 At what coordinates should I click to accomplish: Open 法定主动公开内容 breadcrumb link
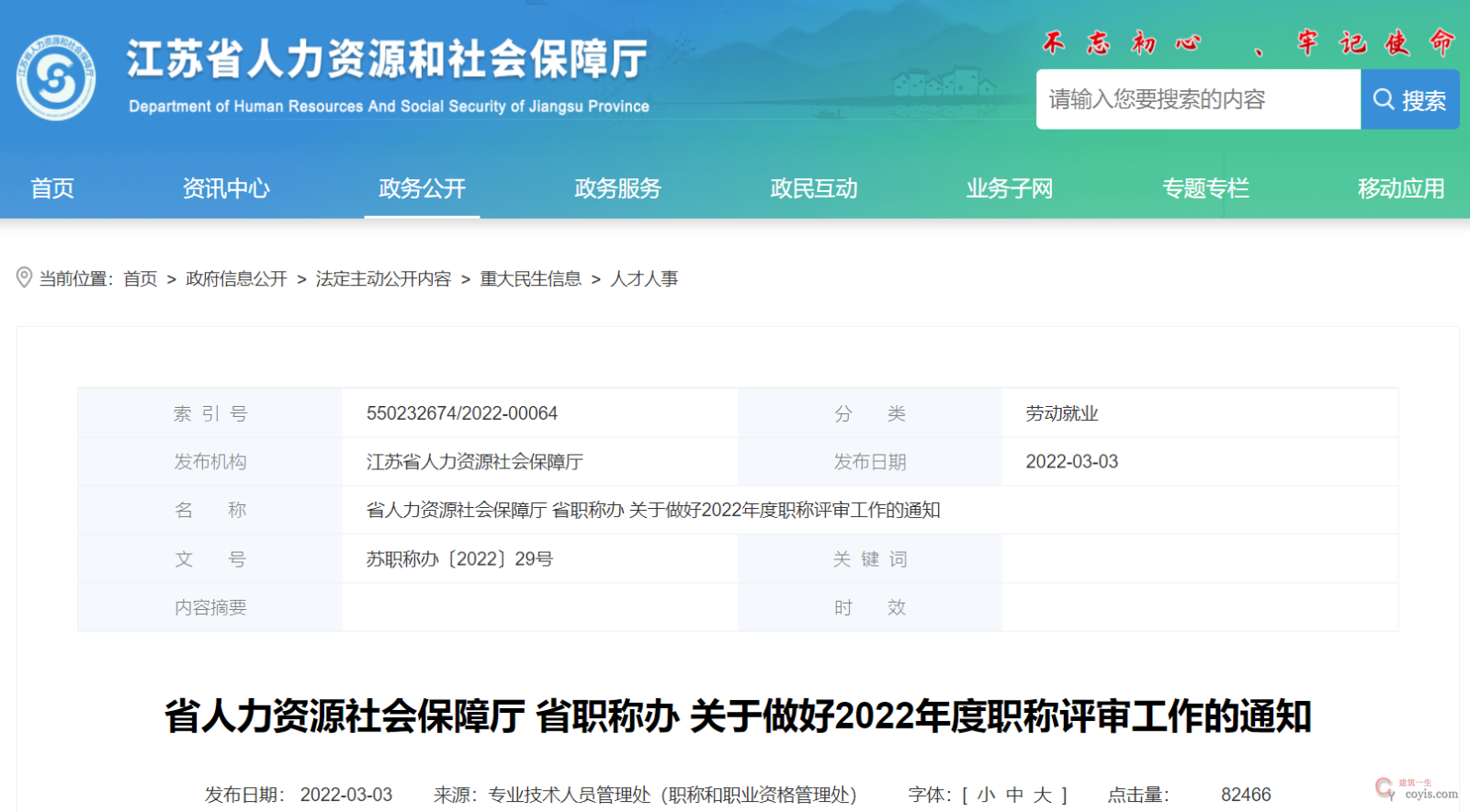(383, 278)
